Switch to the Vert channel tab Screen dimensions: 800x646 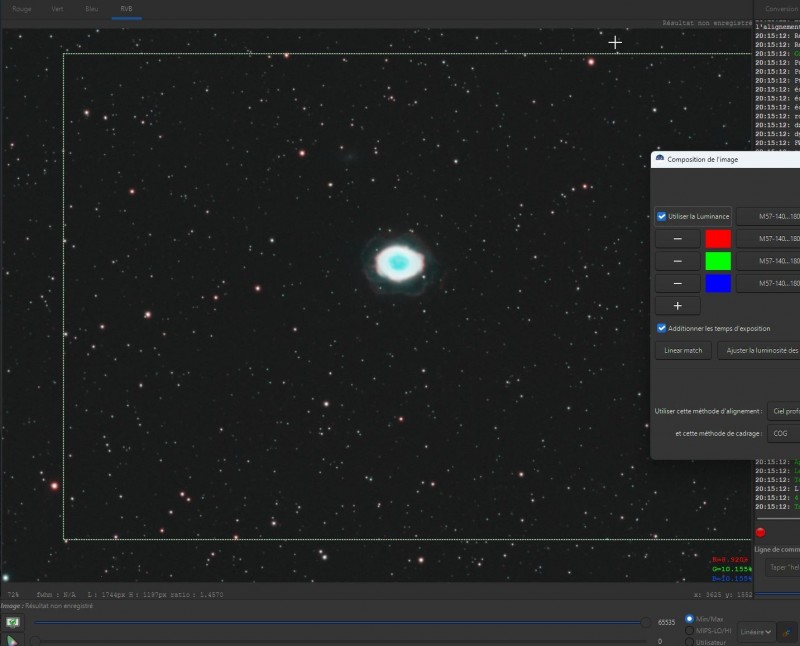[57, 9]
